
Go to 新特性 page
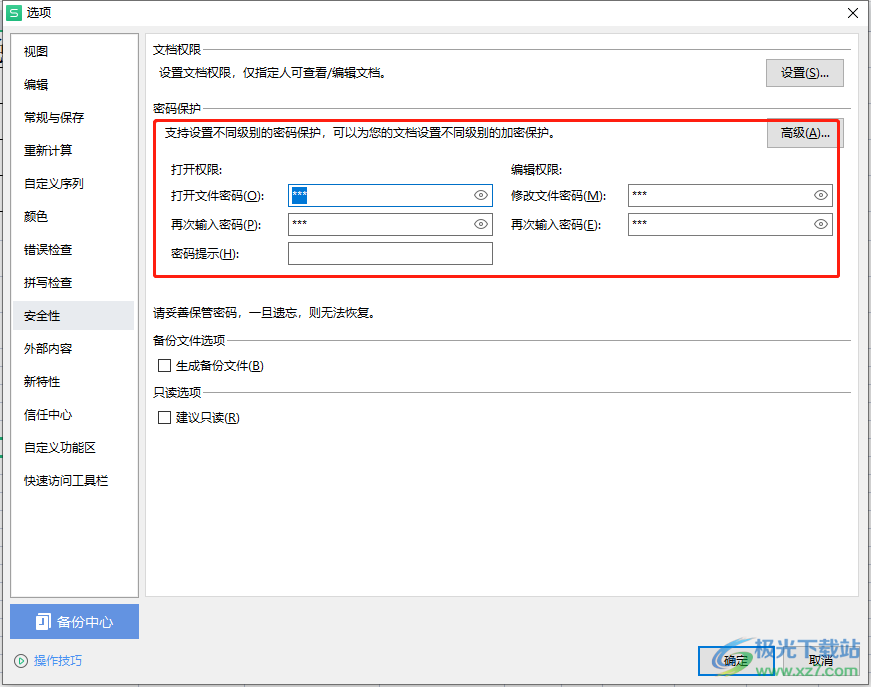73,382
